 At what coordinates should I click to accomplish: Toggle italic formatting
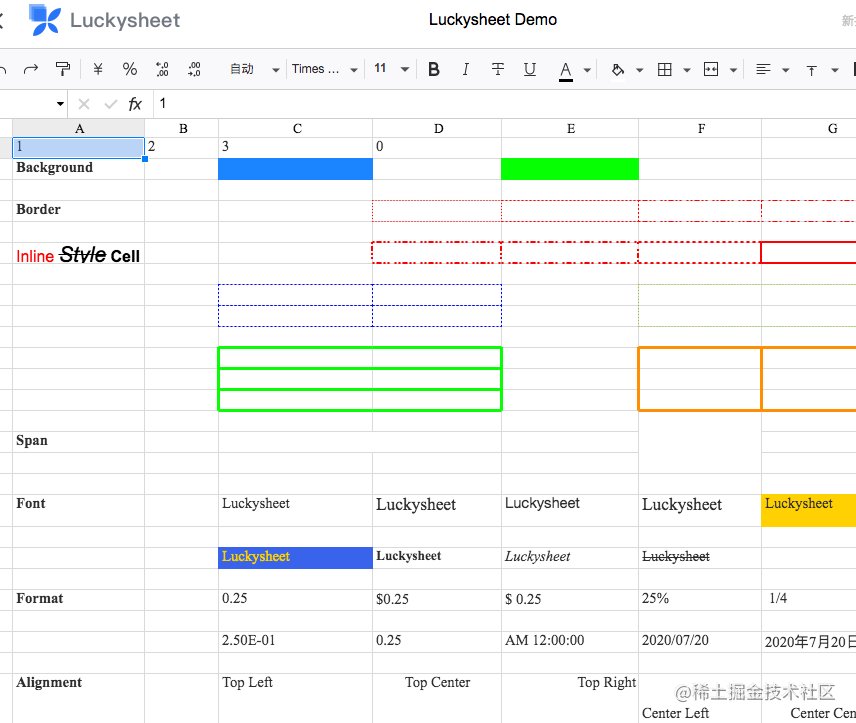pyautogui.click(x=466, y=69)
